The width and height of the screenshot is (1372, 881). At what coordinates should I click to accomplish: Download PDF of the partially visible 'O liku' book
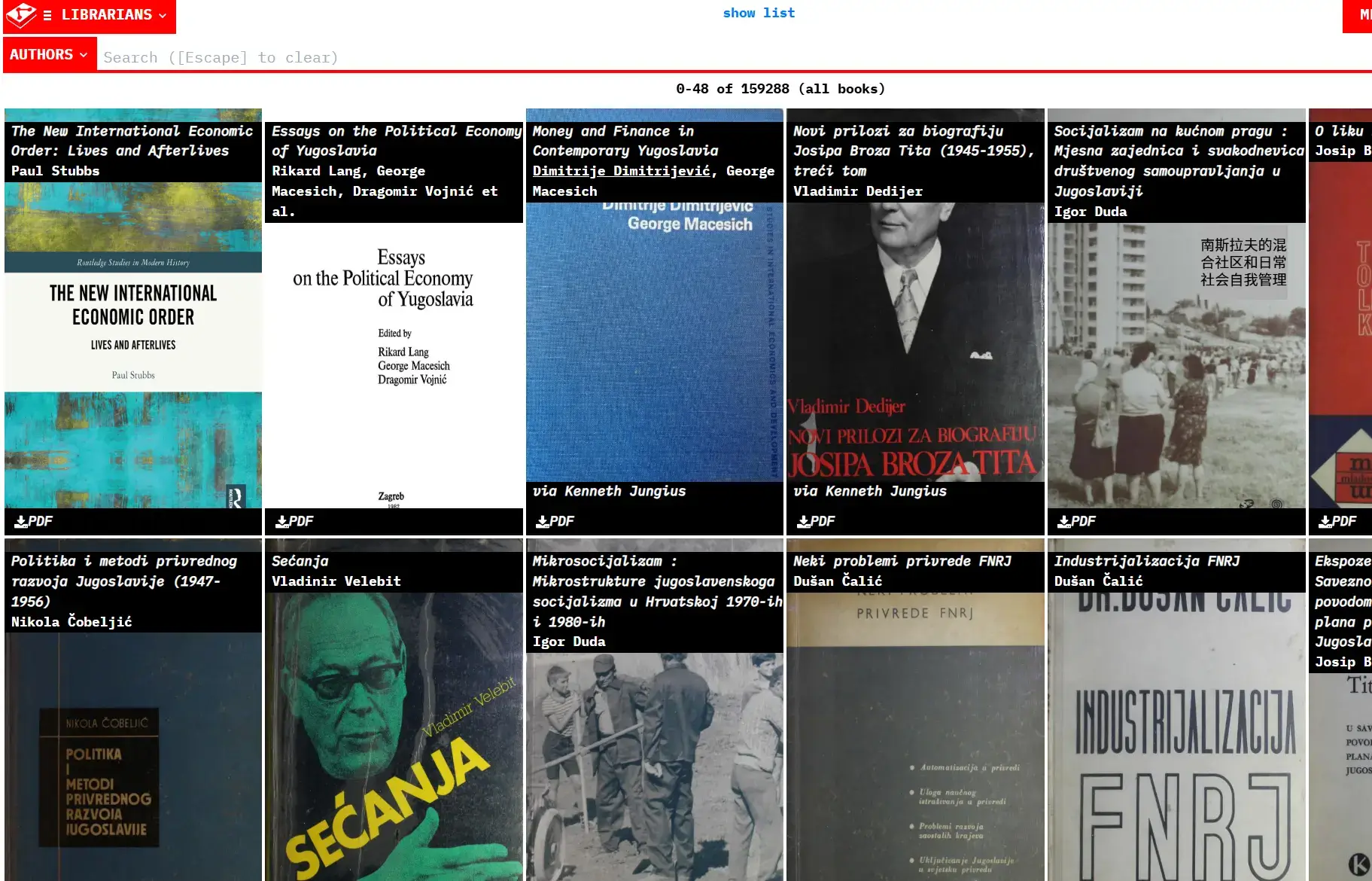[1337, 521]
